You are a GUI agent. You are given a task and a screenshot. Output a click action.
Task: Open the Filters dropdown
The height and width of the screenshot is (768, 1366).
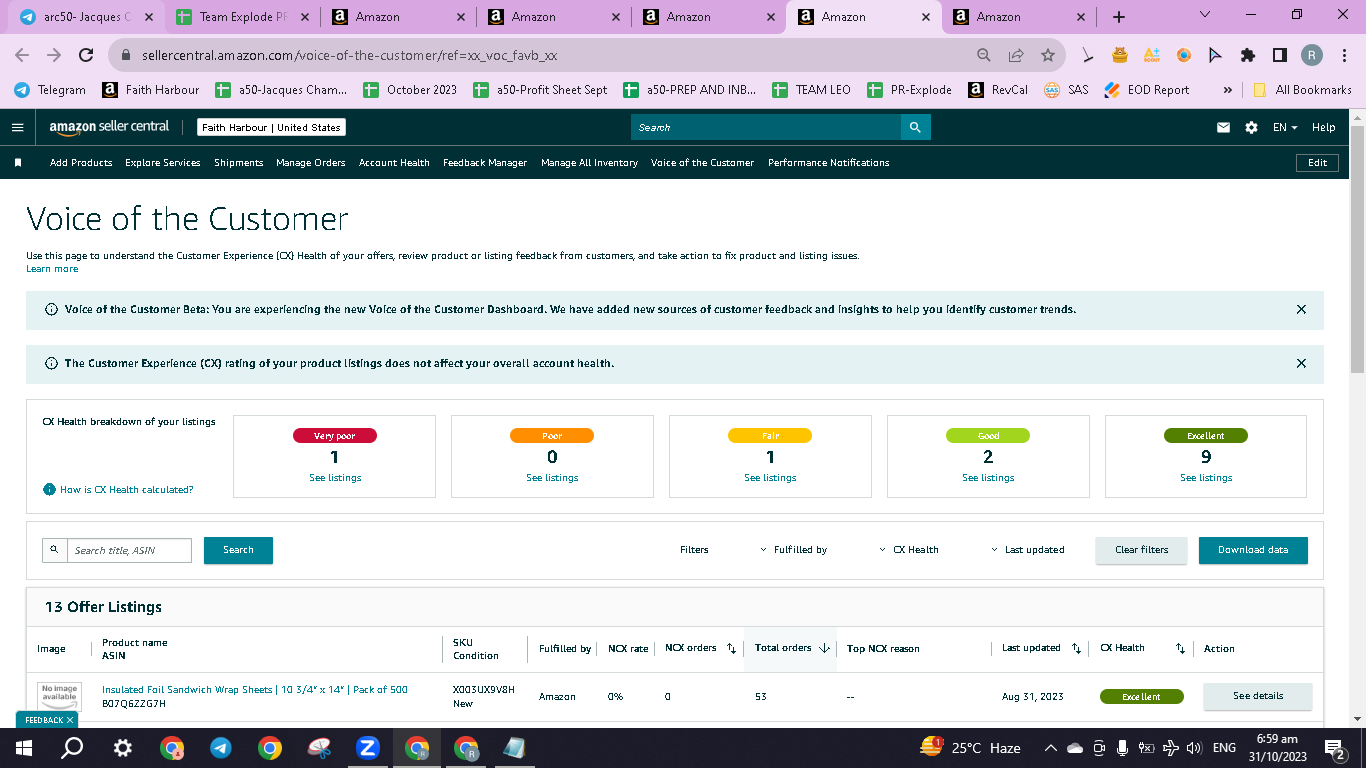694,550
